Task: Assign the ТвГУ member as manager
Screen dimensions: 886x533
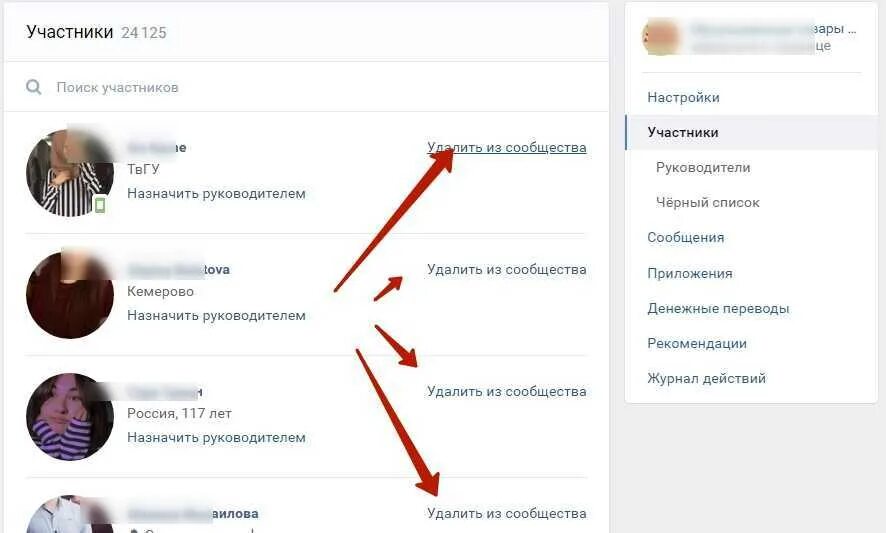Action: click(x=216, y=194)
